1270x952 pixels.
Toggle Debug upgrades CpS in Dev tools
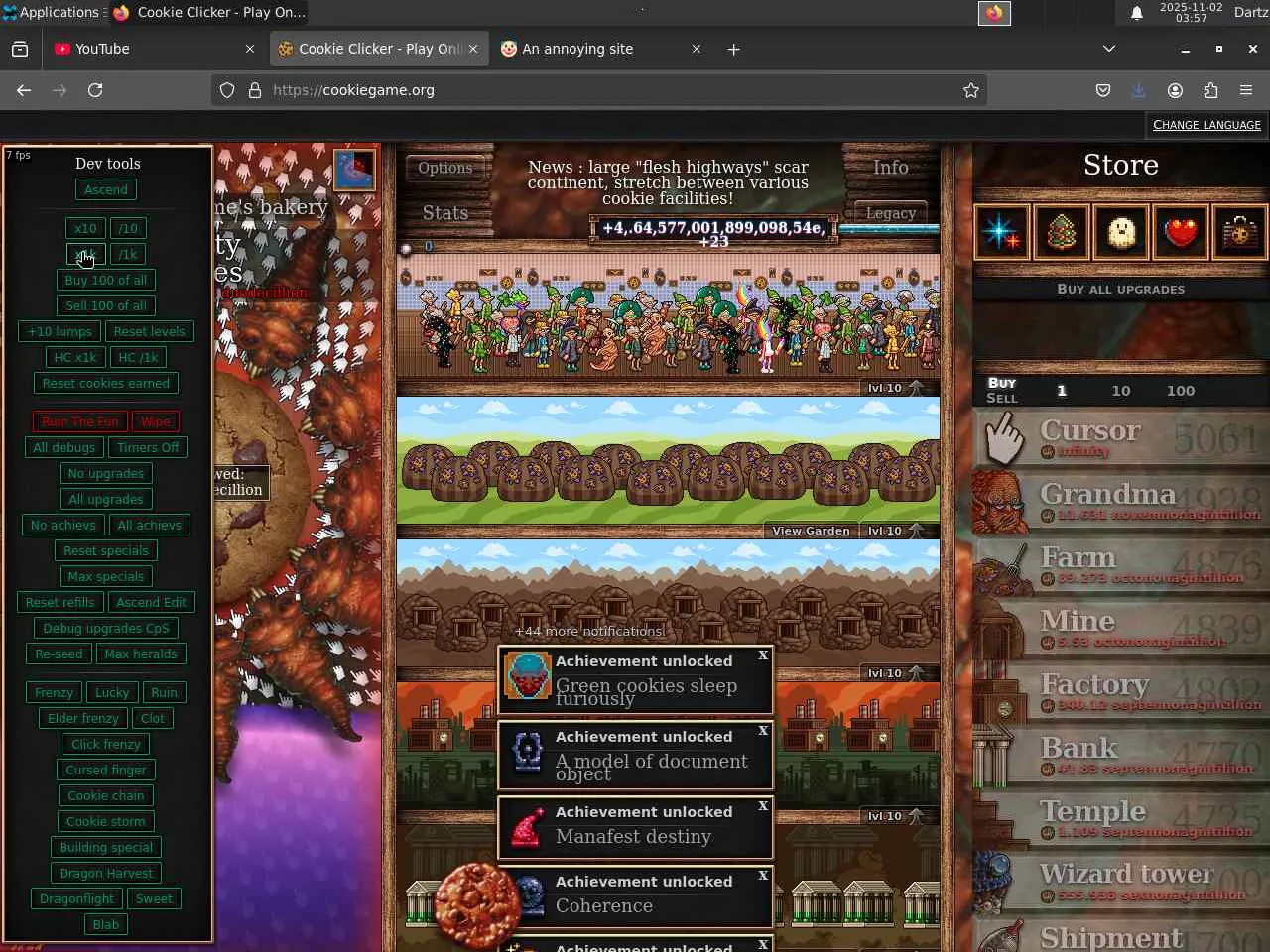click(x=106, y=628)
